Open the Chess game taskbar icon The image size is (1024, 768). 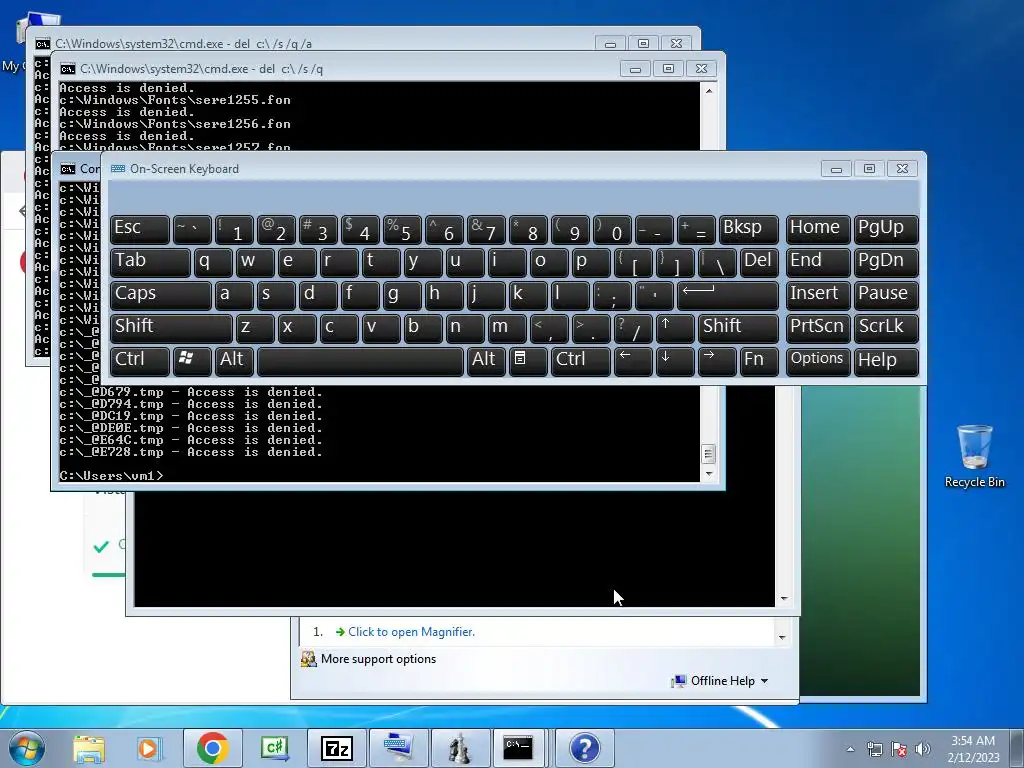click(460, 748)
